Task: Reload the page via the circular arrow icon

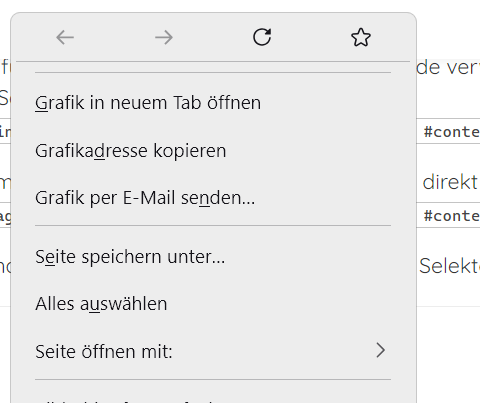Action: [262, 37]
